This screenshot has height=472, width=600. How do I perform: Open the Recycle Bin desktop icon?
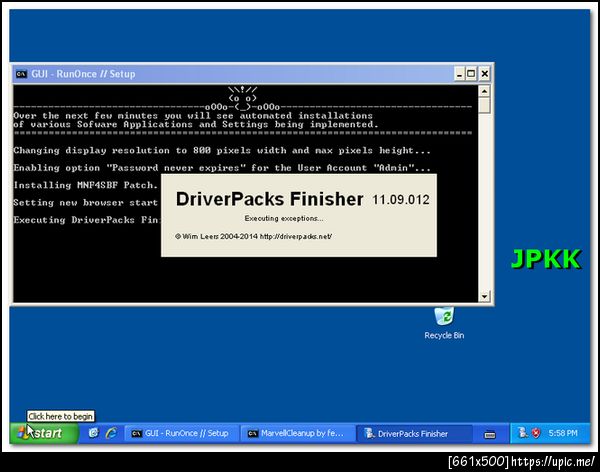(x=444, y=323)
